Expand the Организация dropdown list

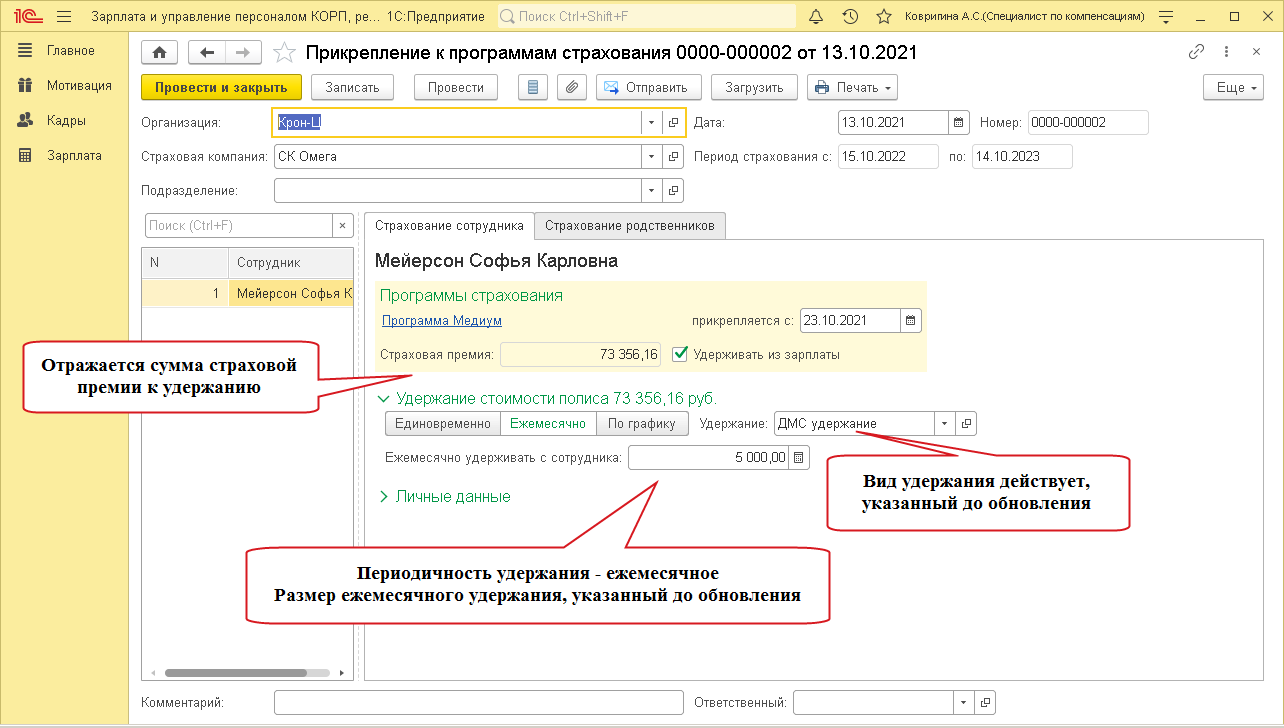click(651, 122)
